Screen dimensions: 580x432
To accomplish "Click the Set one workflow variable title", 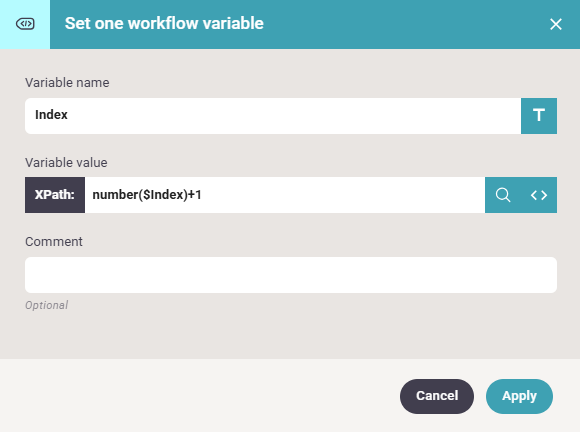I will click(x=164, y=24).
